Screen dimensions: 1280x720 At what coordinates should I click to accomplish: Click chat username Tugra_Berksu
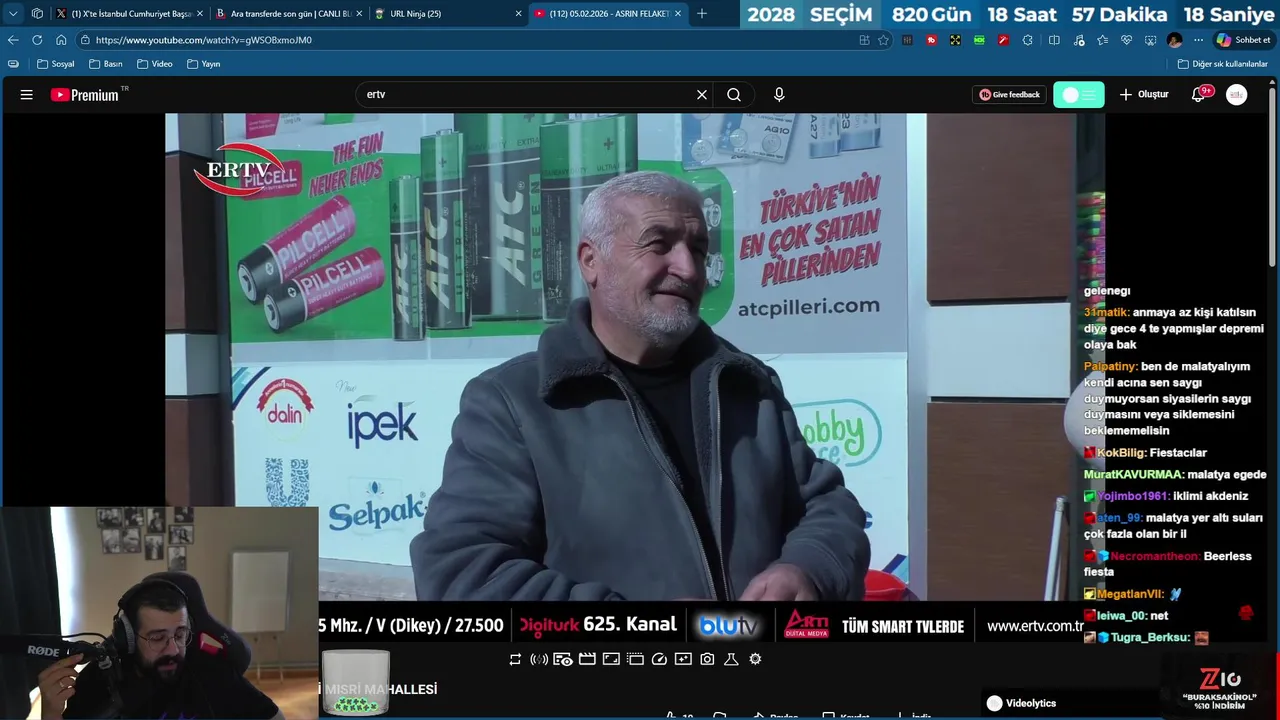(x=1150, y=638)
